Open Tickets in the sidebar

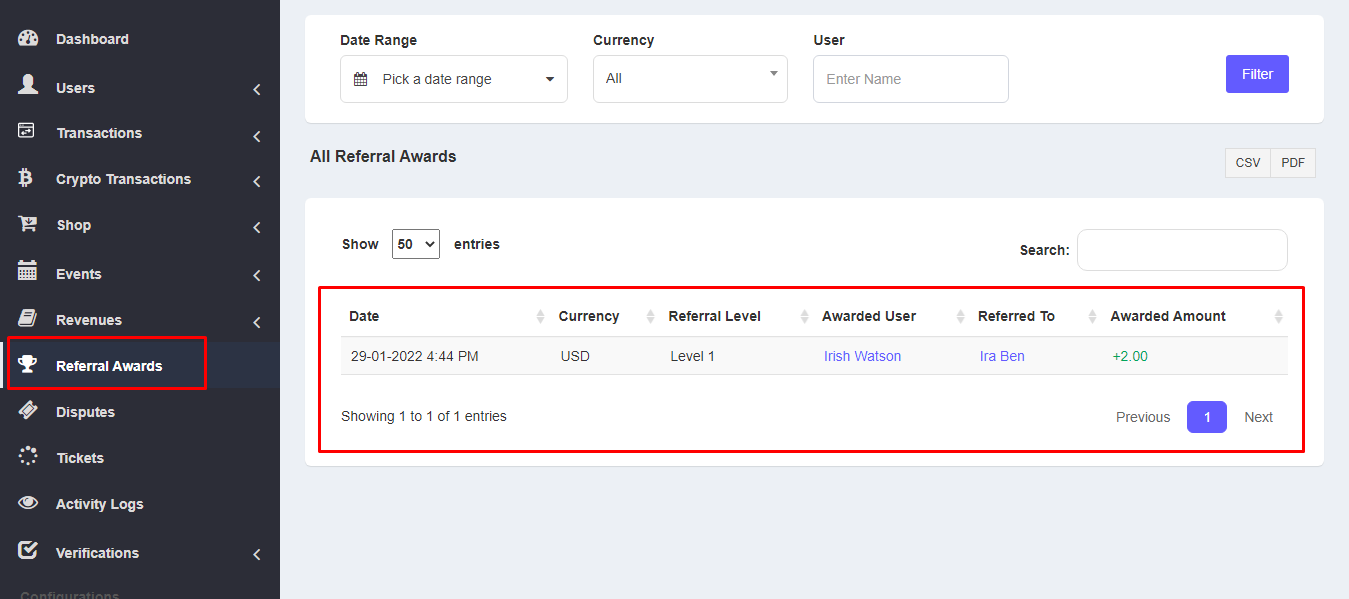(80, 458)
